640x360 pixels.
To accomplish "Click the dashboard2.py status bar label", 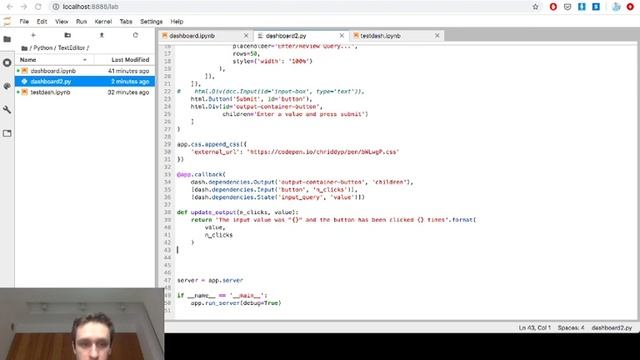I will (x=611, y=328).
